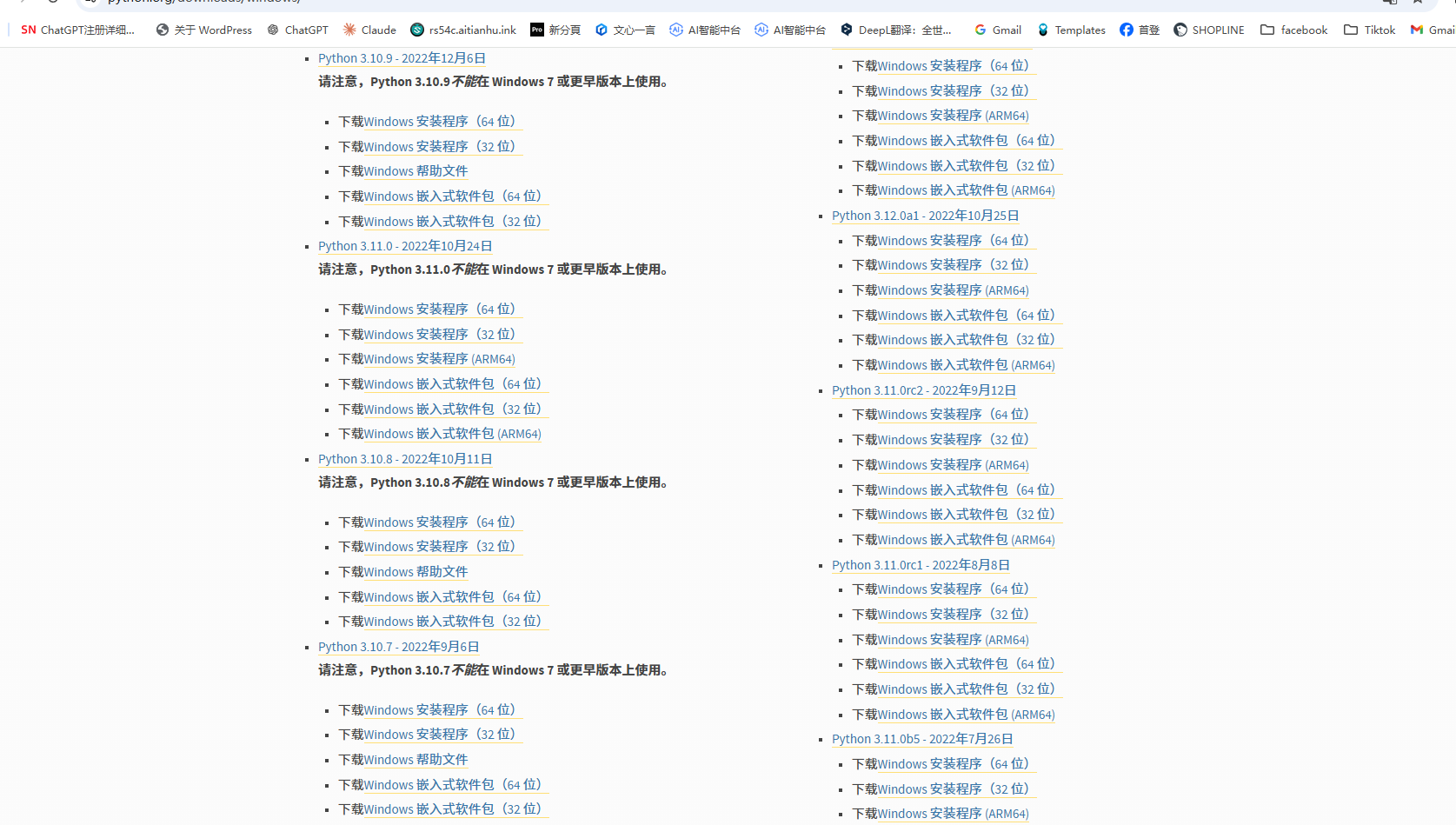Open the Python 3.11.0 release link

coord(405,246)
